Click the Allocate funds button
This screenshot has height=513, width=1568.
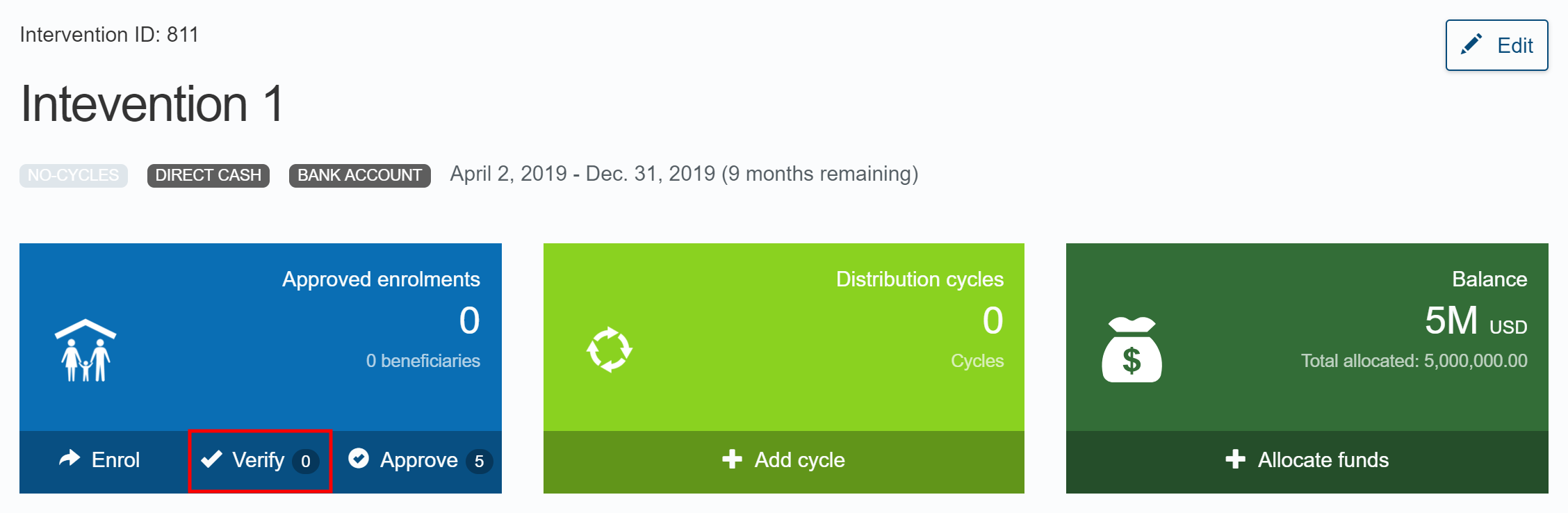coord(1307,462)
